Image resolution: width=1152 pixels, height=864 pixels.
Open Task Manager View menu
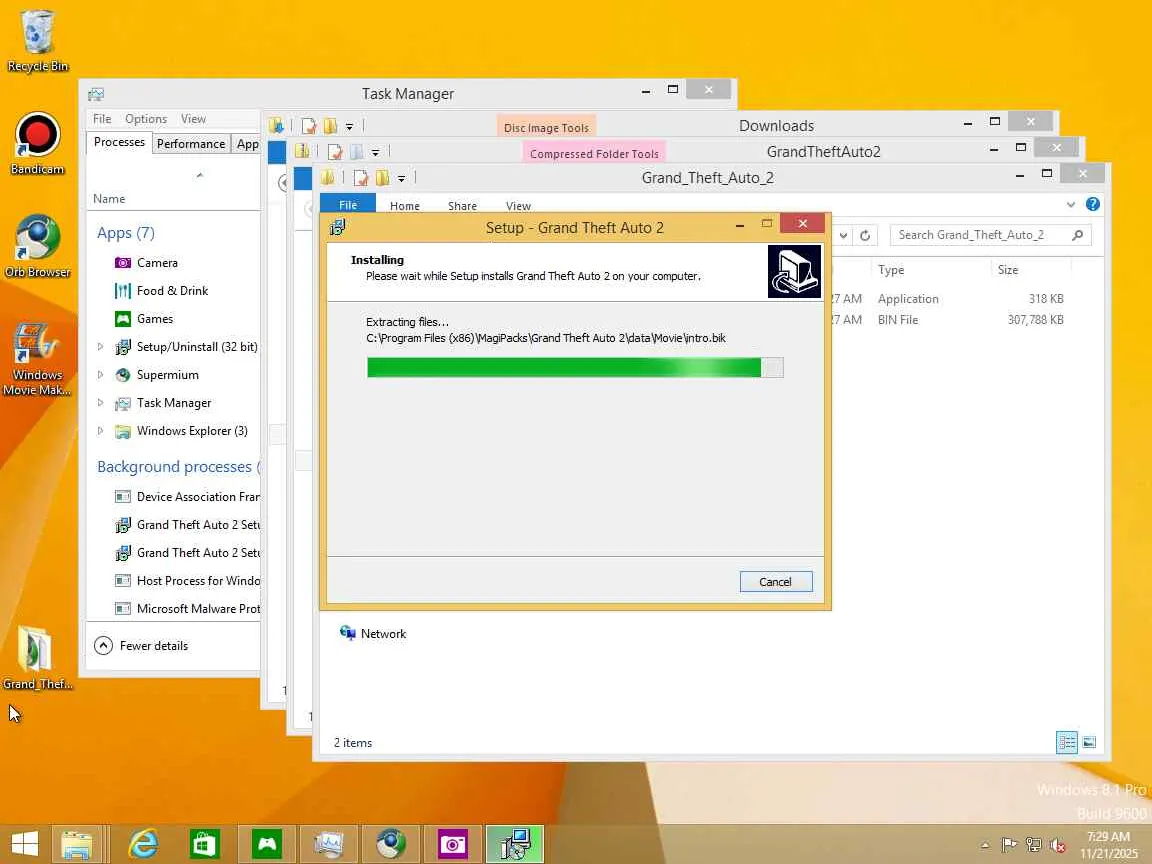tap(193, 118)
